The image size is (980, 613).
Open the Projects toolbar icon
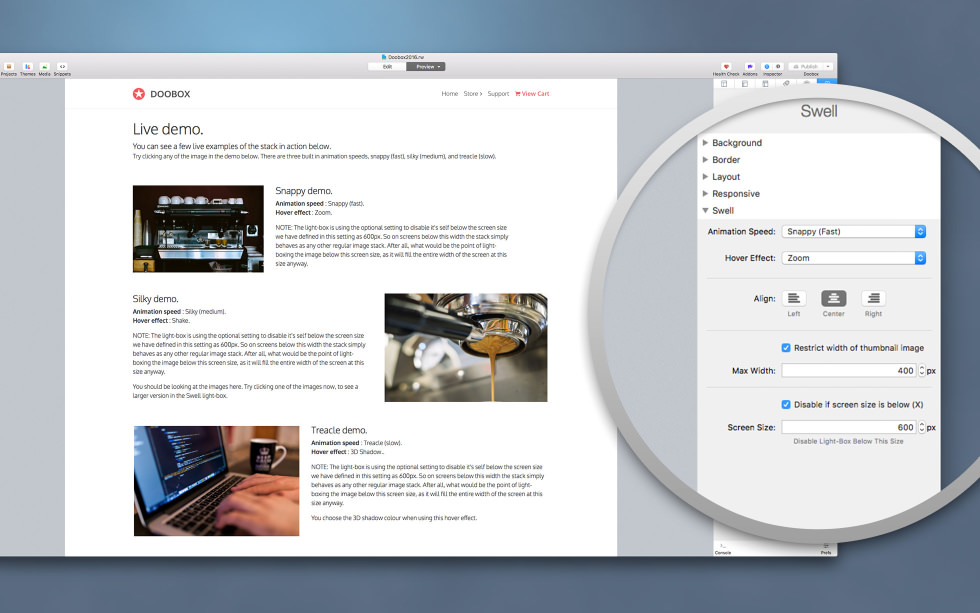coord(9,66)
